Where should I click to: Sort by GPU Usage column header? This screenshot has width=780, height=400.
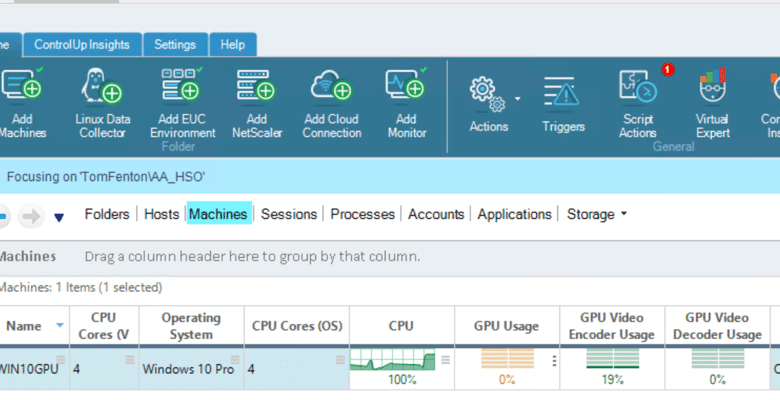[x=506, y=326]
